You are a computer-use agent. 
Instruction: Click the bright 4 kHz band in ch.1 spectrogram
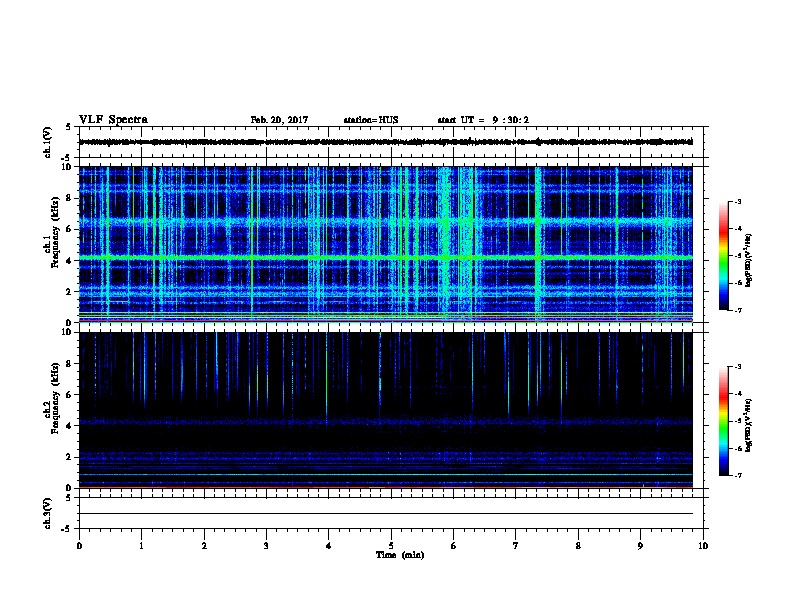click(x=386, y=258)
